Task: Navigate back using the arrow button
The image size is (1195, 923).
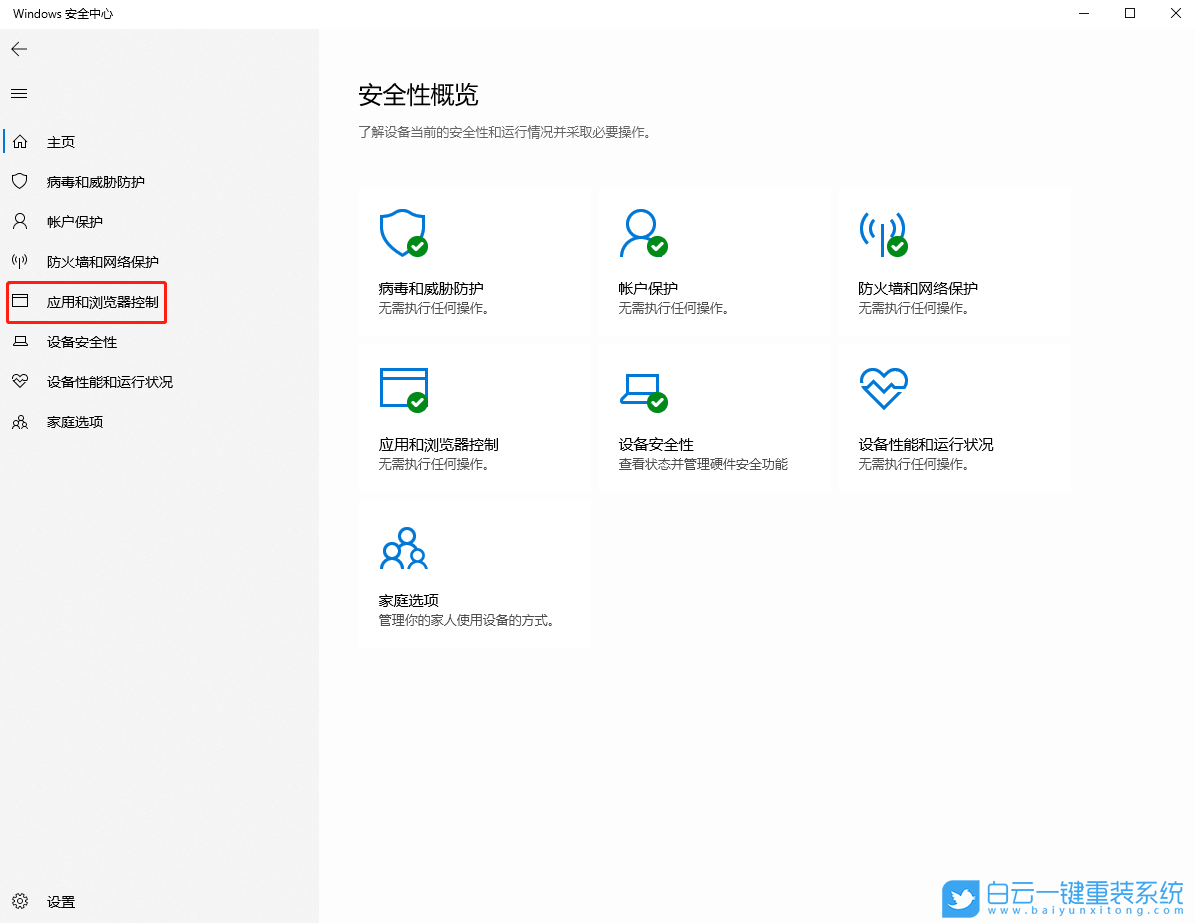Action: 18,48
